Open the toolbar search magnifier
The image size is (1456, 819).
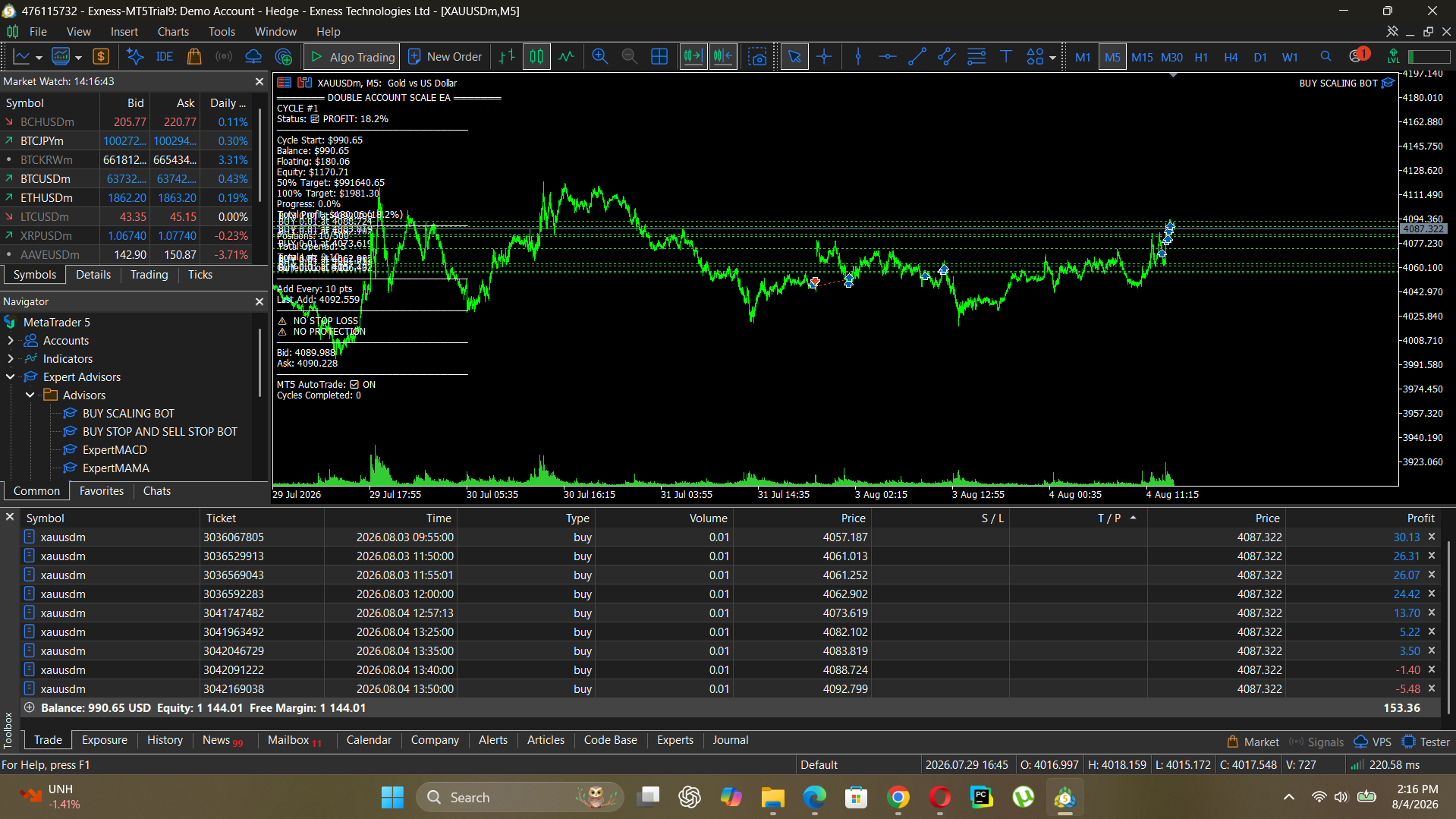(x=1325, y=56)
